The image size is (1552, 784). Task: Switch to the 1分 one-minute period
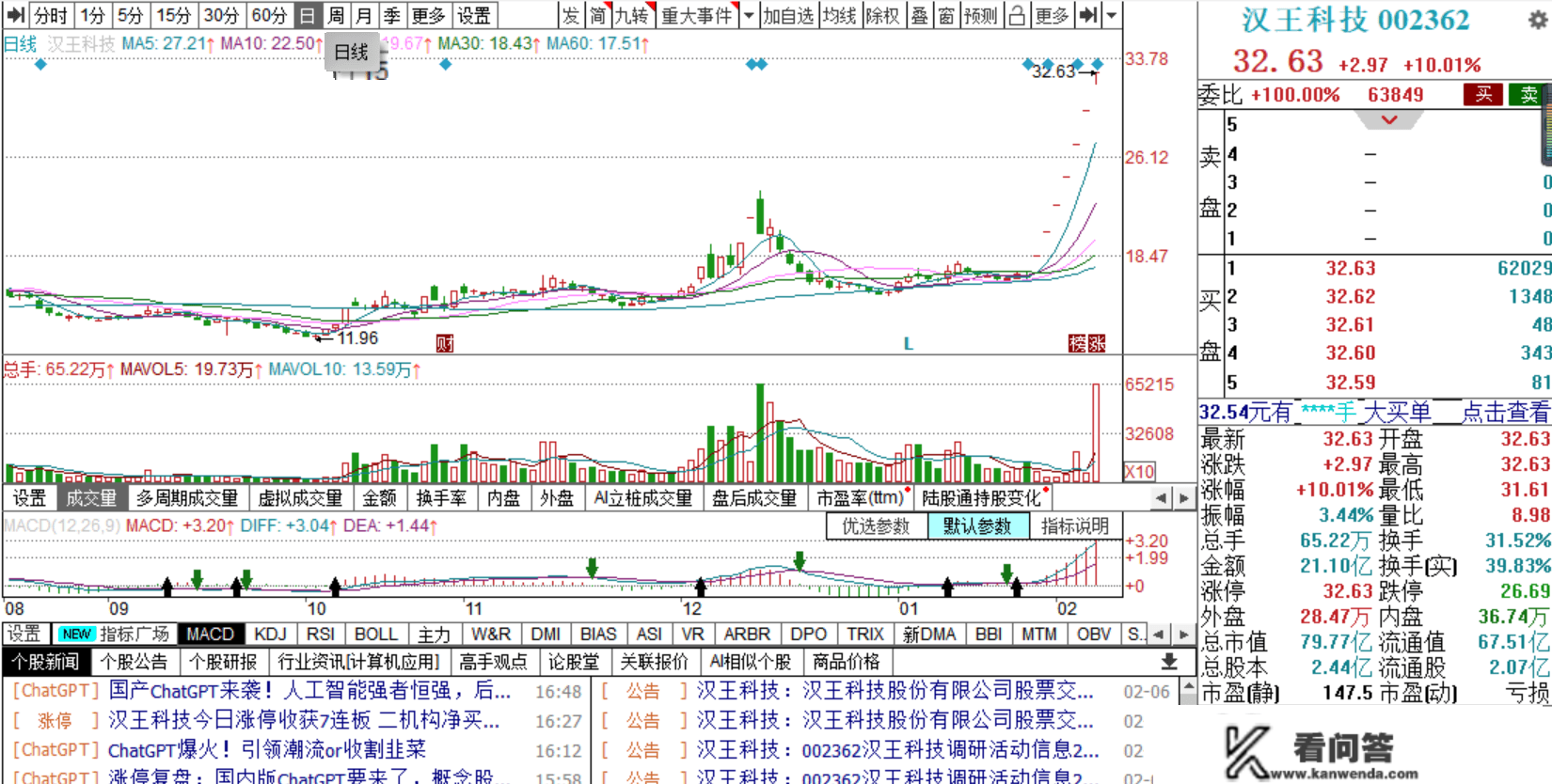[93, 15]
